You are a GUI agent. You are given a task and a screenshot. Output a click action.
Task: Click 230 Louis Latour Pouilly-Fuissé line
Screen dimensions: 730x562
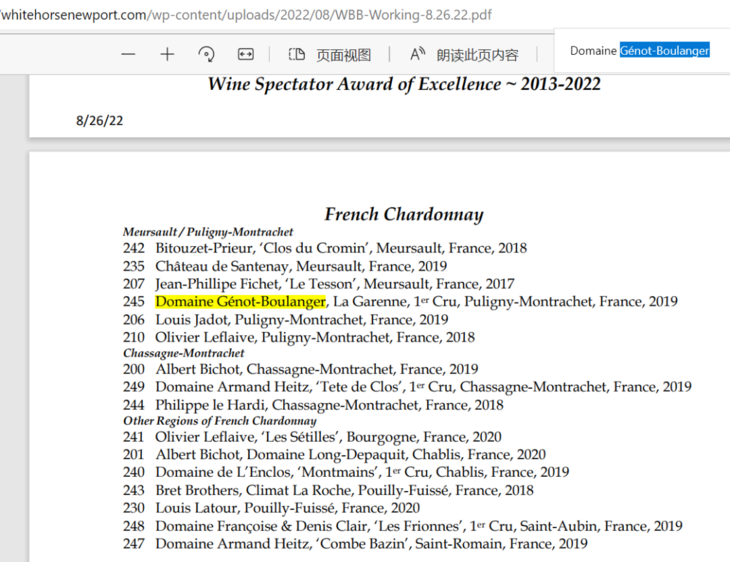[271, 508]
